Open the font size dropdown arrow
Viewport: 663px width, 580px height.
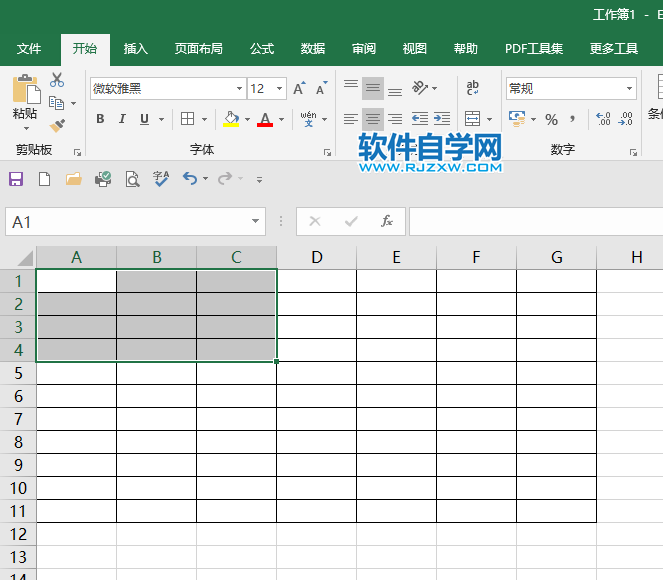click(279, 88)
